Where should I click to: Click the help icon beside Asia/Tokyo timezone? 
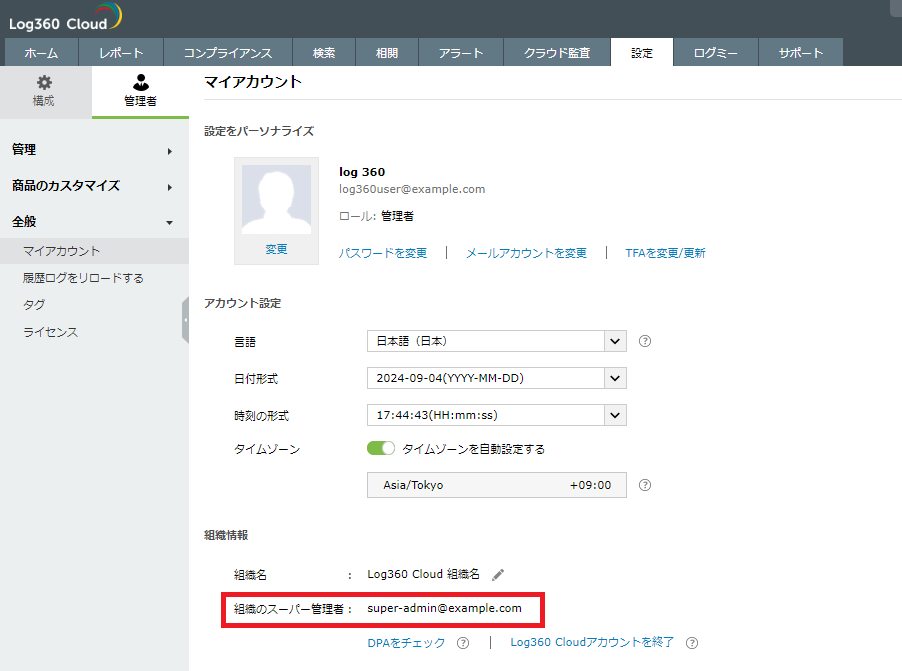[x=645, y=485]
